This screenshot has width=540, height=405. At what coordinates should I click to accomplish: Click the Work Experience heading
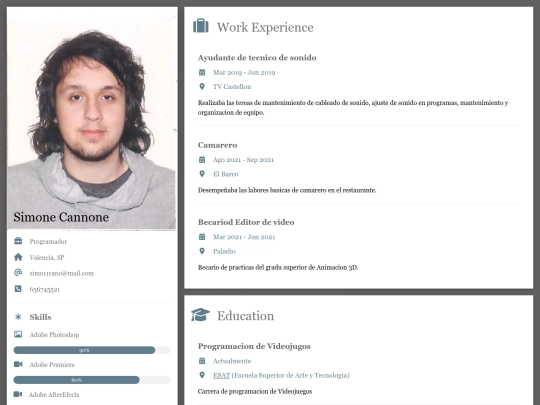[x=265, y=27]
